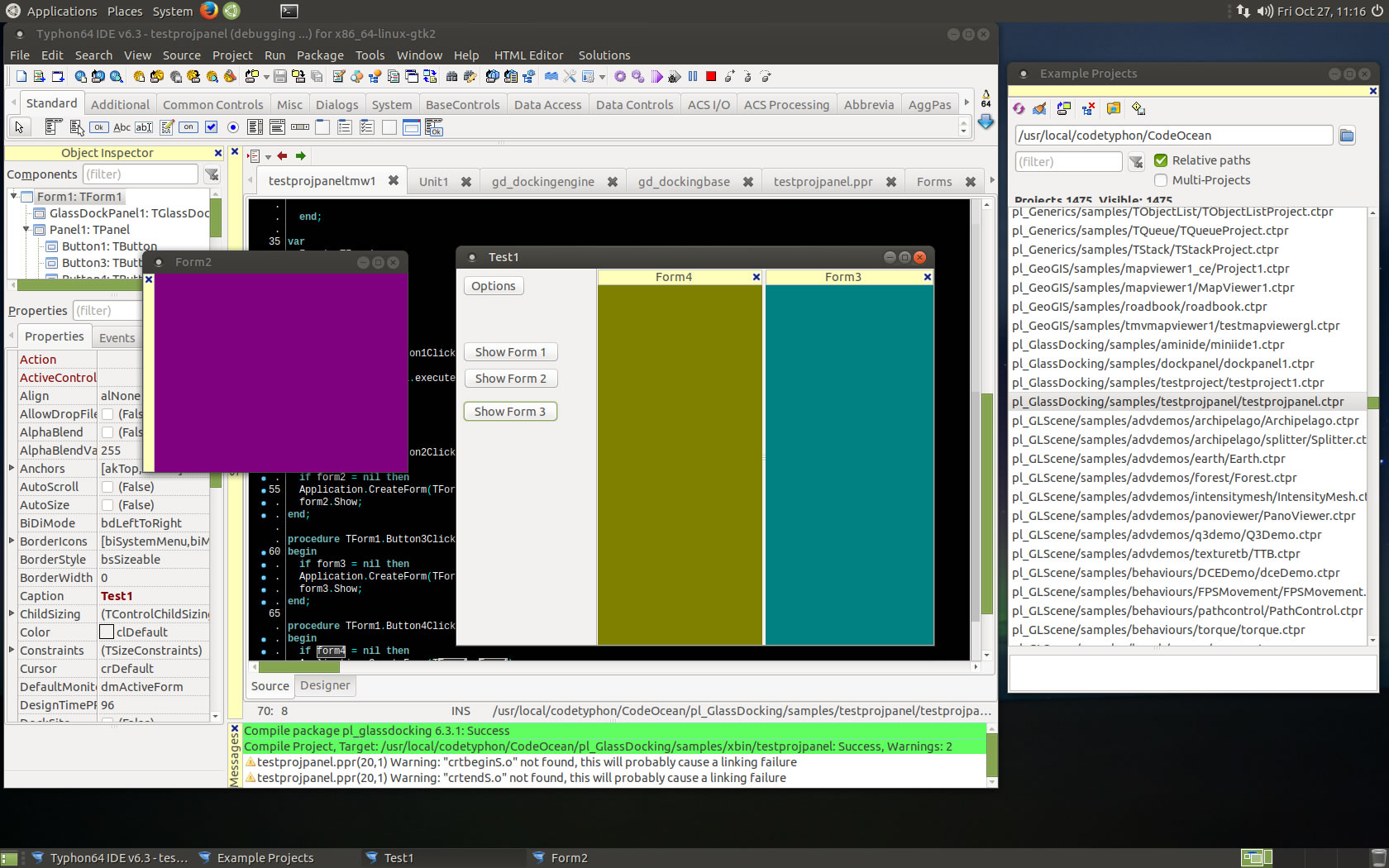Click the Show Form 1 button

click(510, 352)
